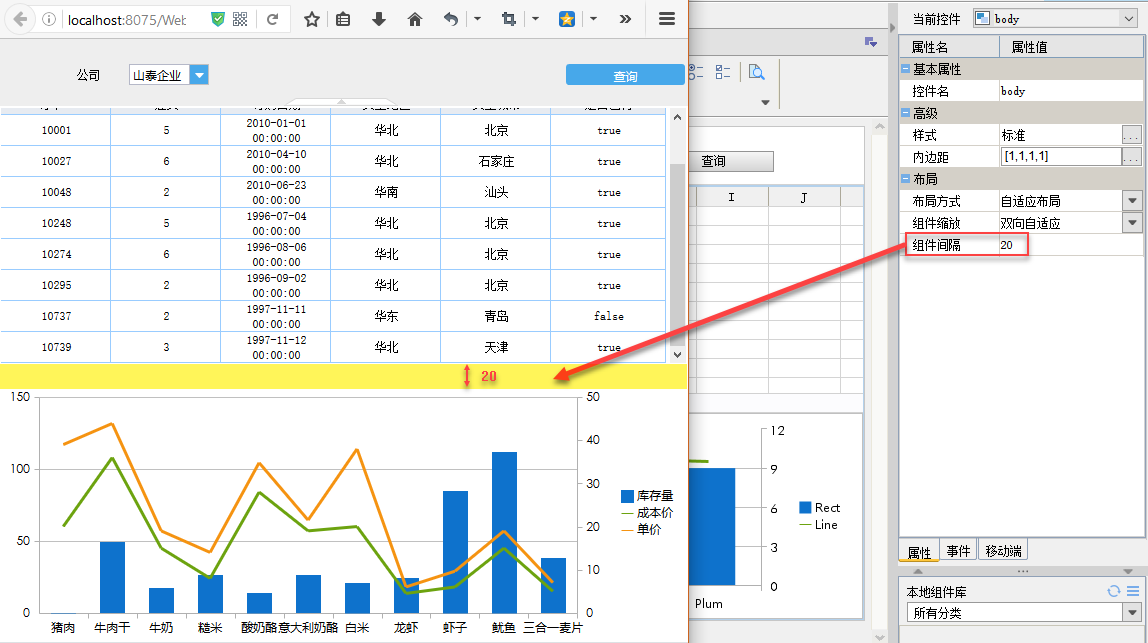Select column header I in designer grid
Image resolution: width=1148 pixels, height=643 pixels.
[x=731, y=197]
